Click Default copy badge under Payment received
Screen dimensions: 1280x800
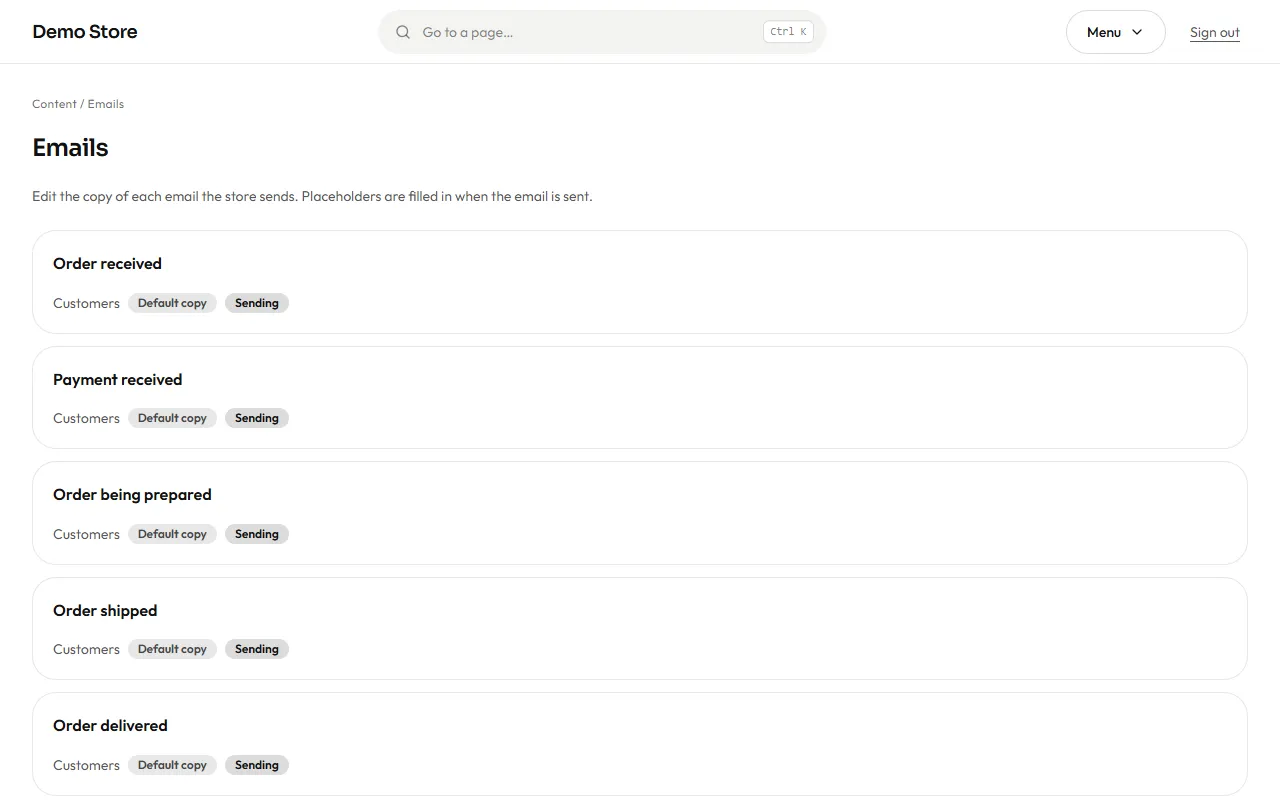tap(172, 418)
